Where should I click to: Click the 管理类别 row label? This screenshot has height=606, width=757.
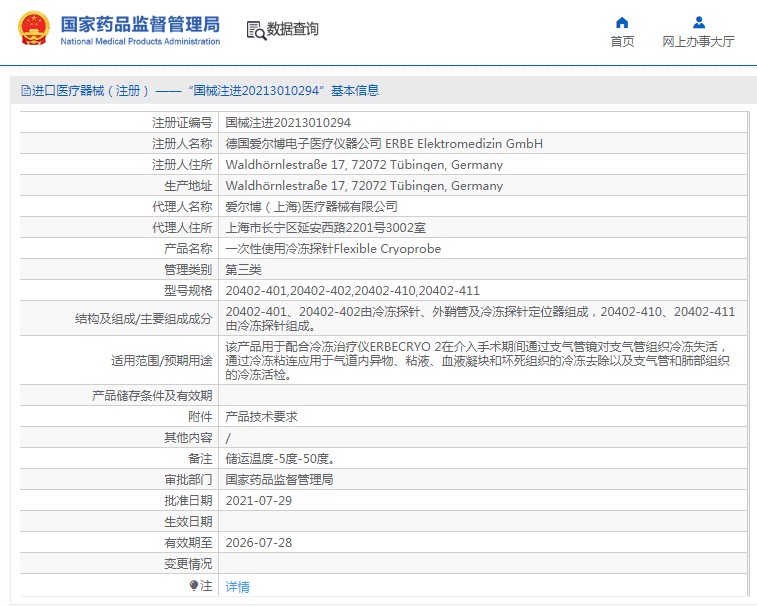coord(188,270)
